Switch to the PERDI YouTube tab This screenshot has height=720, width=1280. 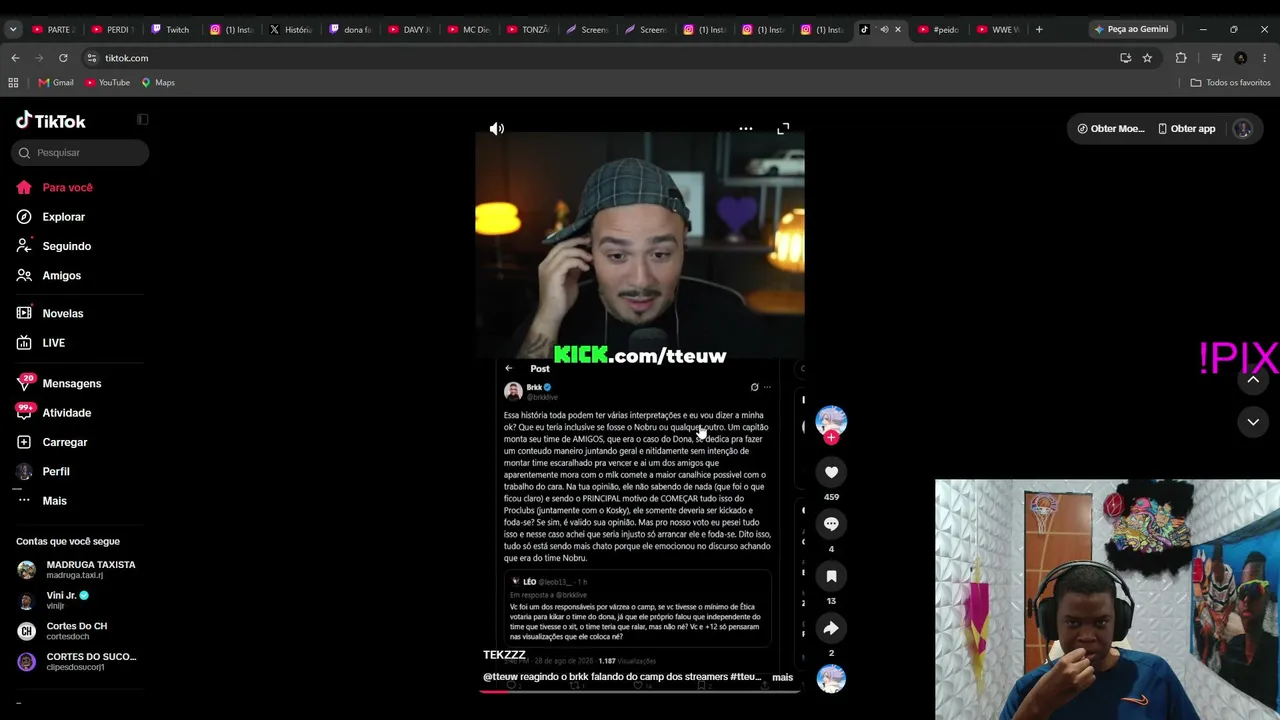tap(111, 30)
